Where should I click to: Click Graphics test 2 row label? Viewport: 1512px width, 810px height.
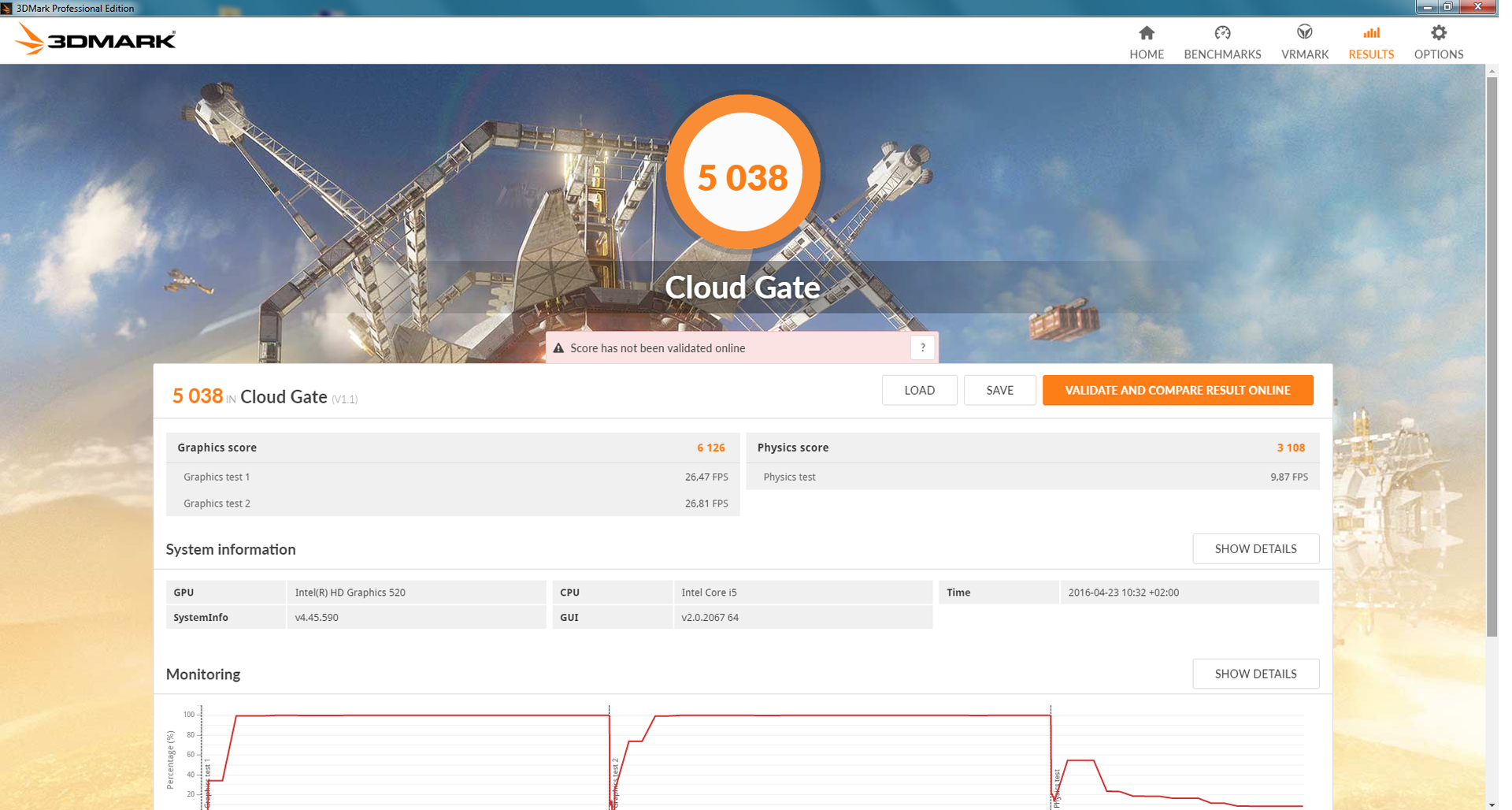point(217,503)
